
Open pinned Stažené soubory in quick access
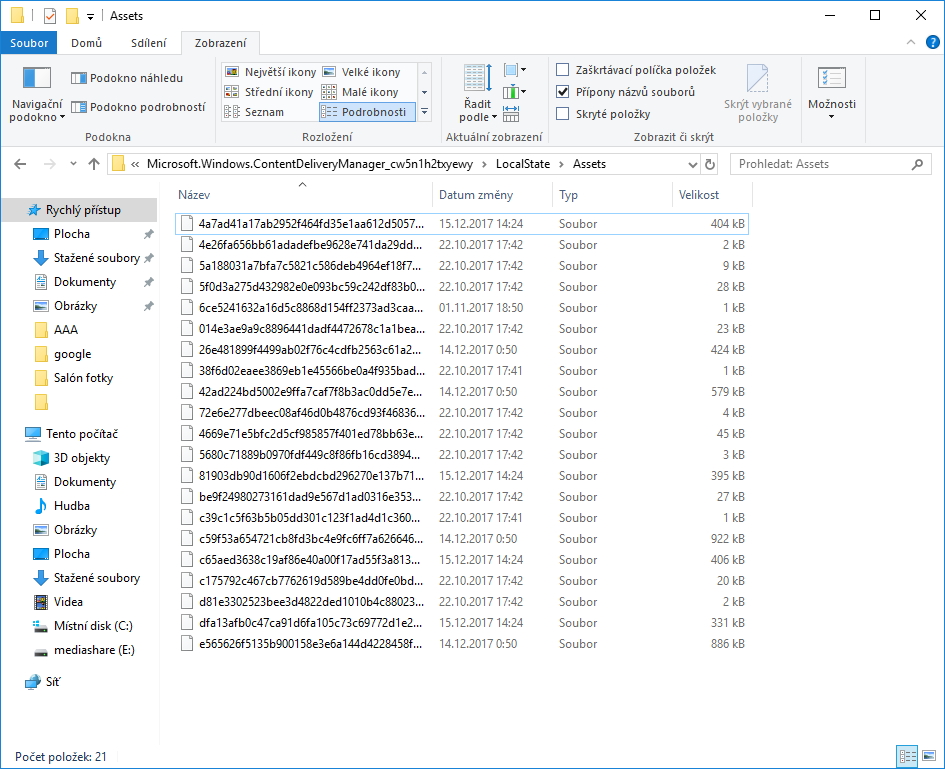point(96,258)
